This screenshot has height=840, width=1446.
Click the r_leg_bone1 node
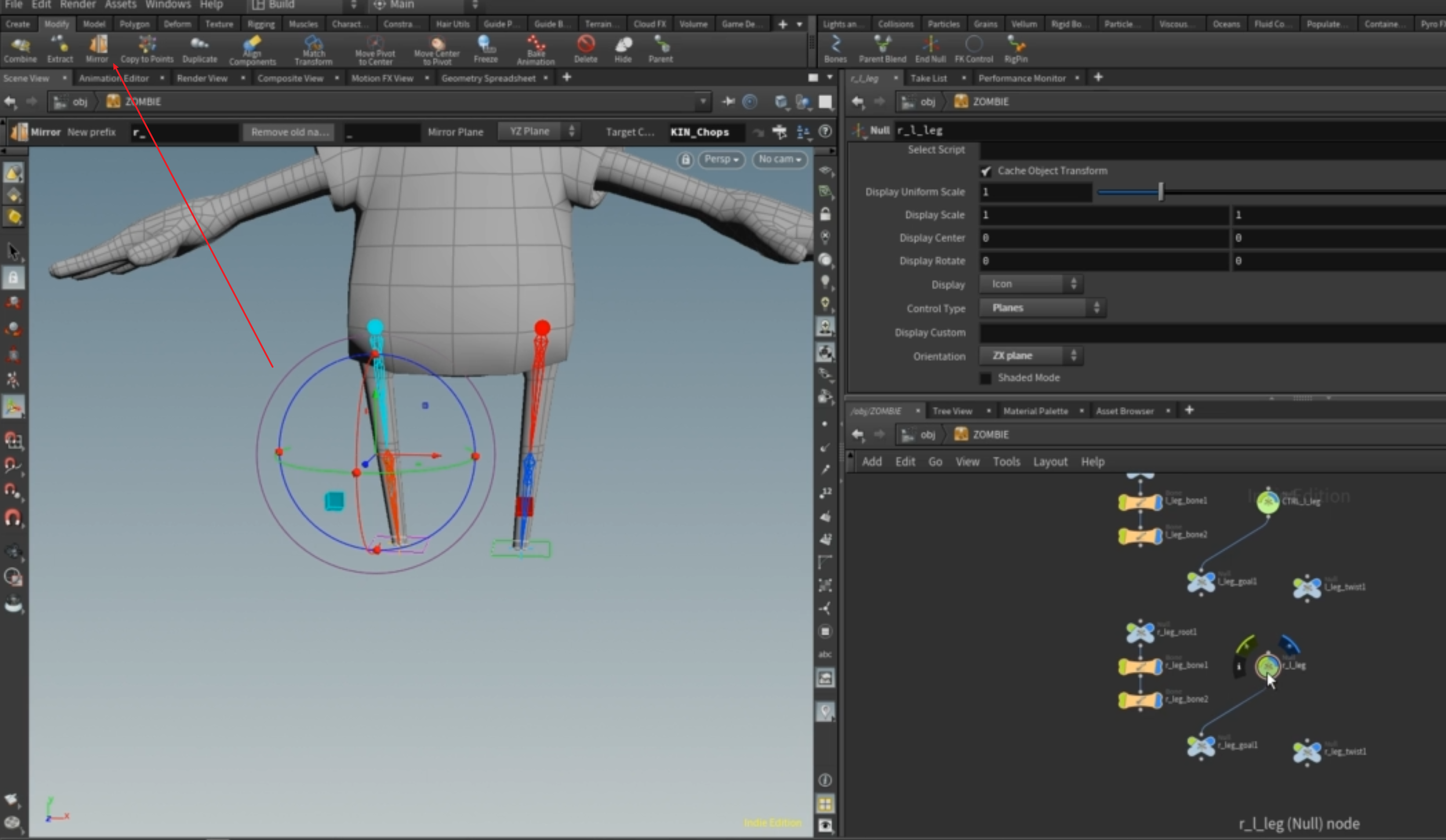[x=1140, y=667]
